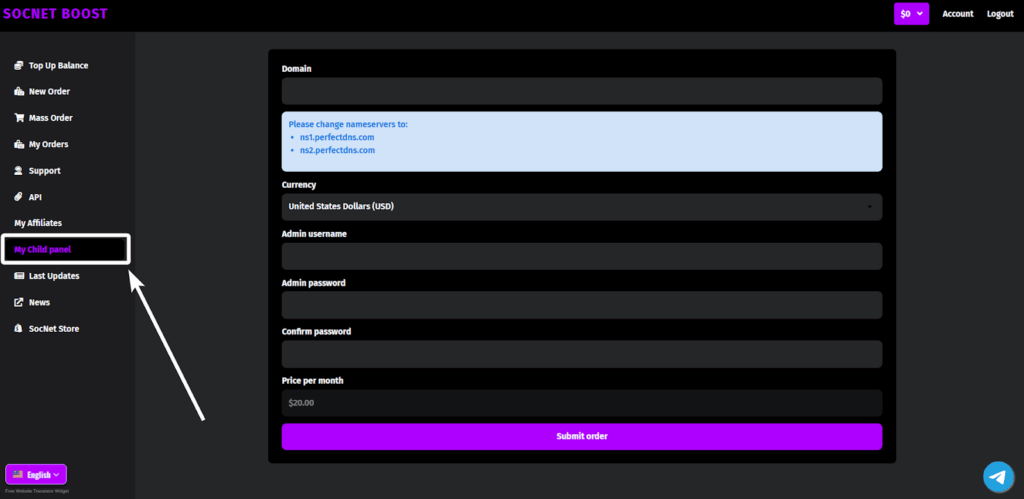Click the Logout link
This screenshot has width=1024, height=499.
pyautogui.click(x=1000, y=14)
